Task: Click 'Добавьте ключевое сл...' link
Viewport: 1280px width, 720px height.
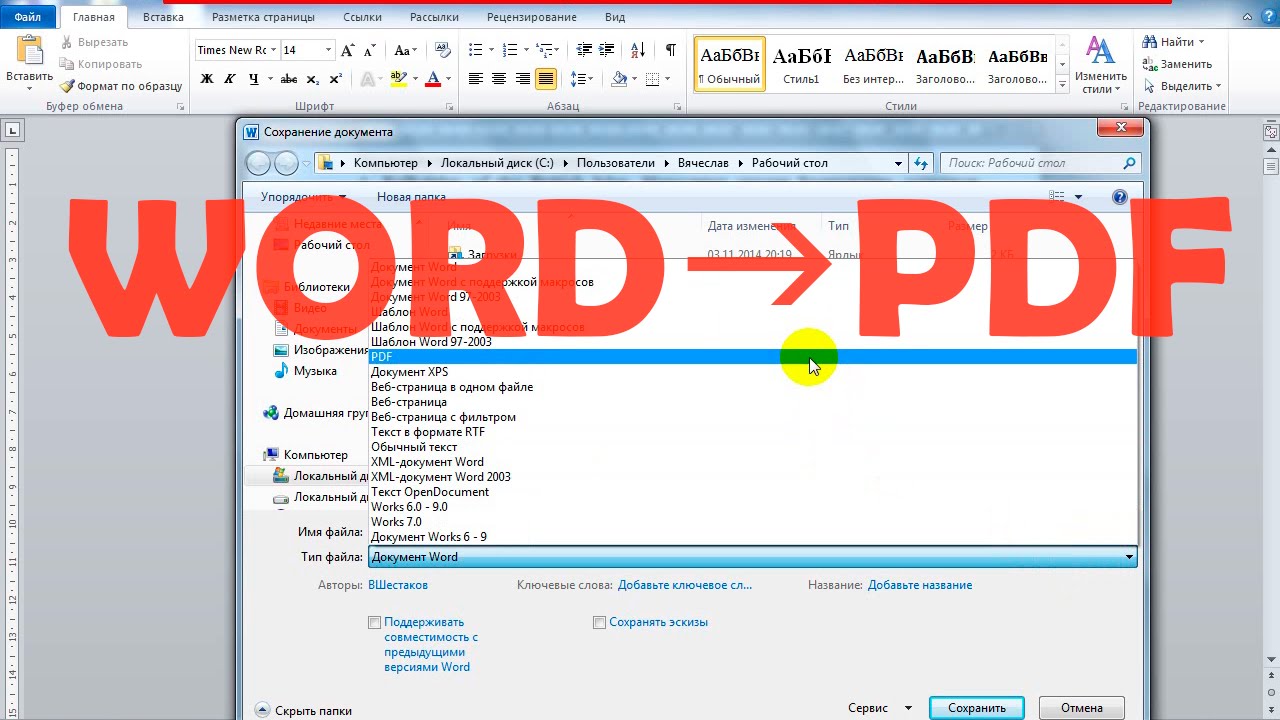Action: click(685, 585)
